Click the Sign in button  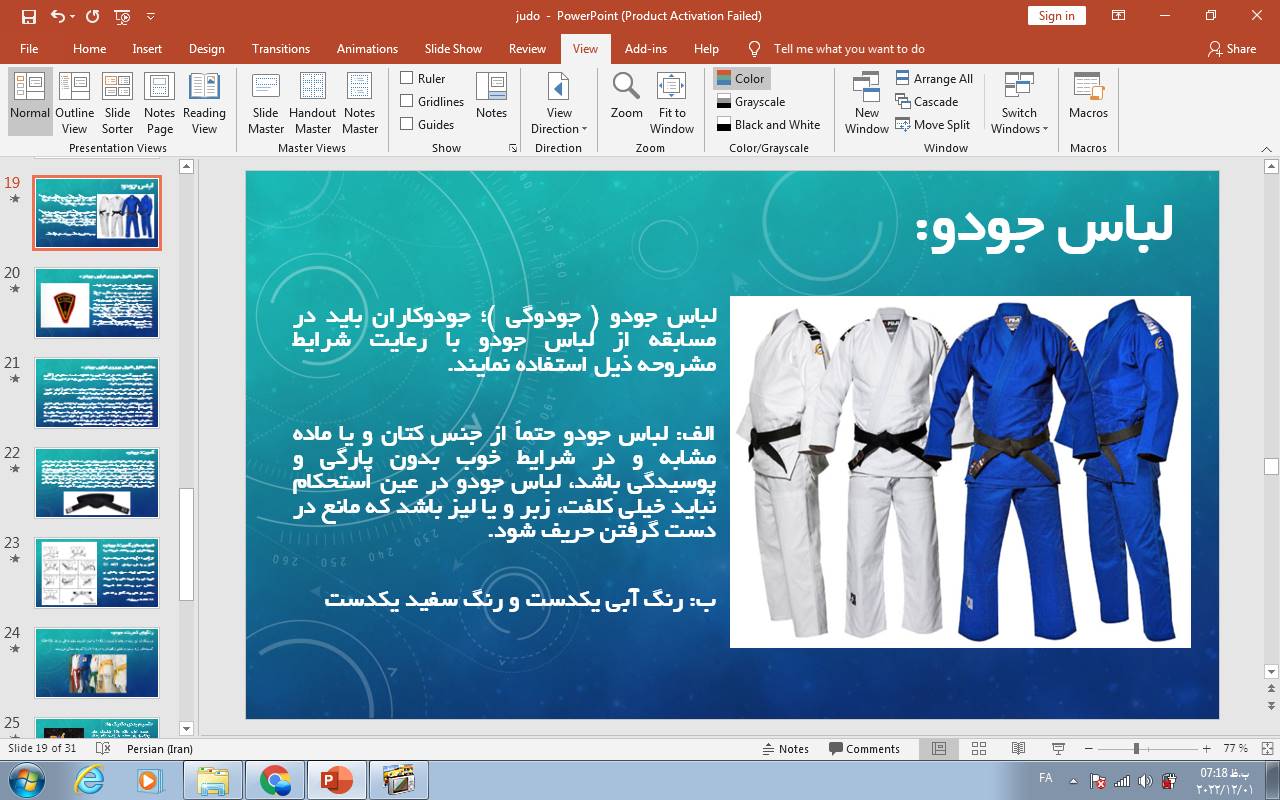[x=1056, y=15]
